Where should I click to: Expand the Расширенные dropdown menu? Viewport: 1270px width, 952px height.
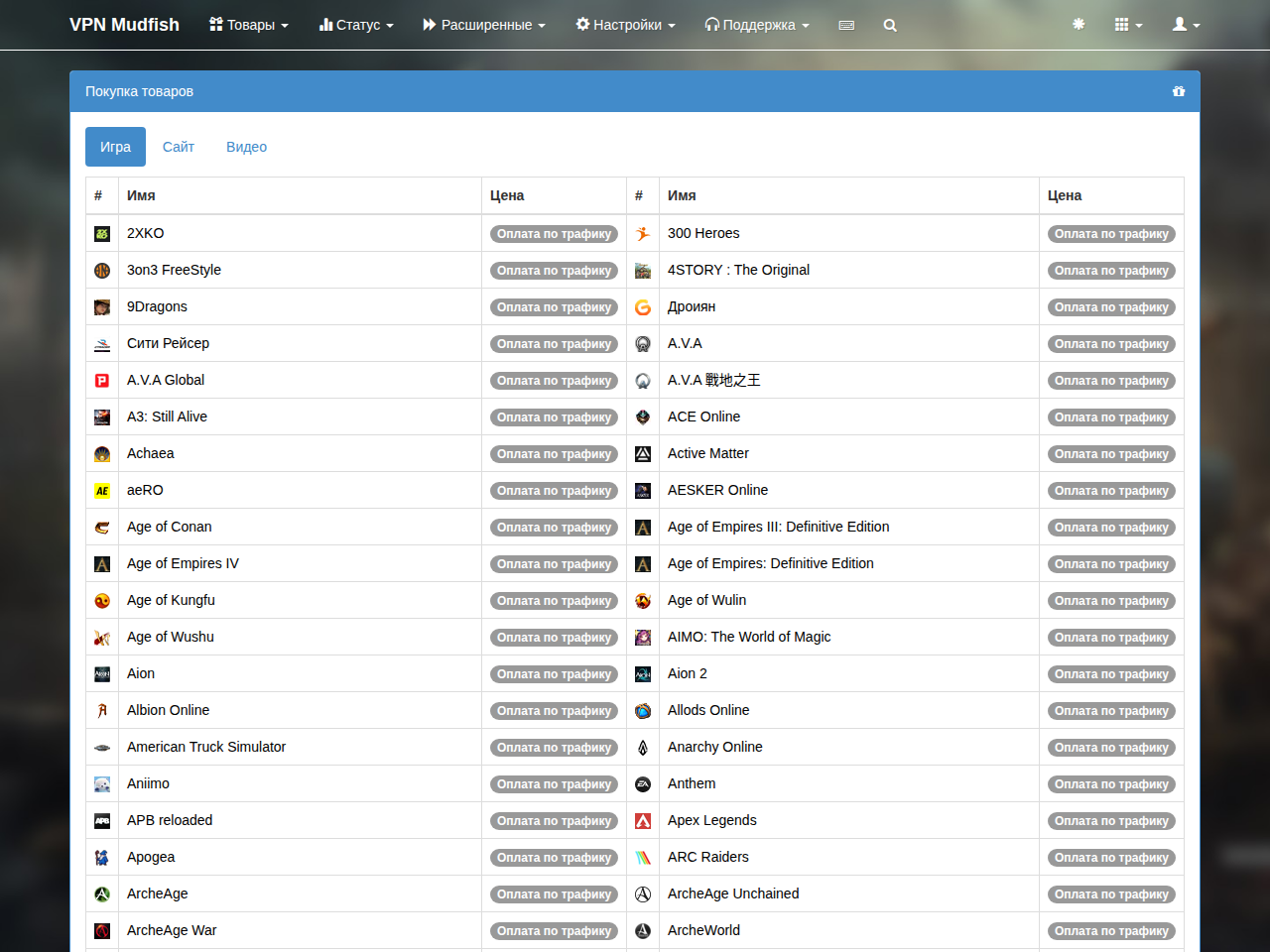[484, 25]
